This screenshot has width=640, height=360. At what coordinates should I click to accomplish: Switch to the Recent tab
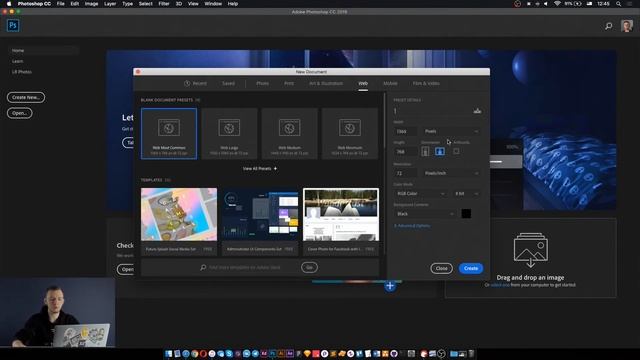coord(196,83)
